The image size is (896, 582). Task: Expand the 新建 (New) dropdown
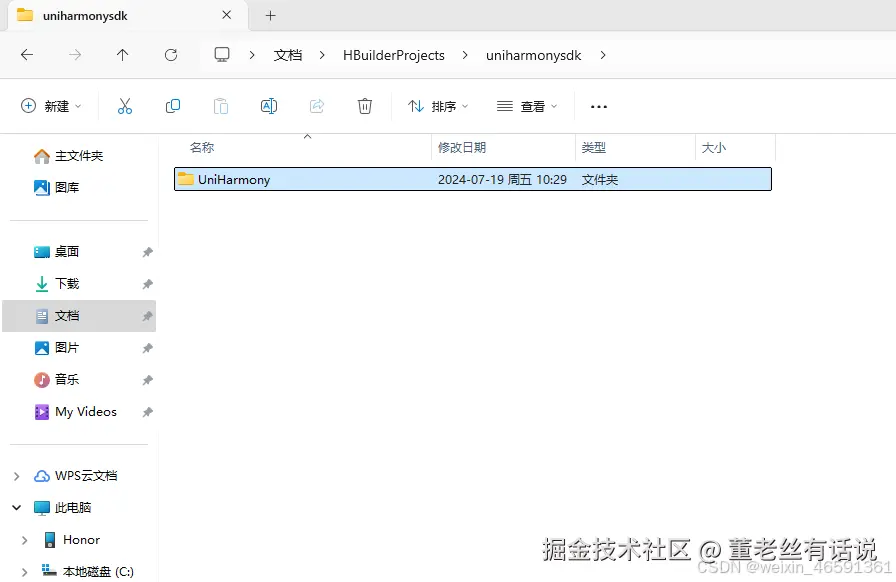click(50, 106)
